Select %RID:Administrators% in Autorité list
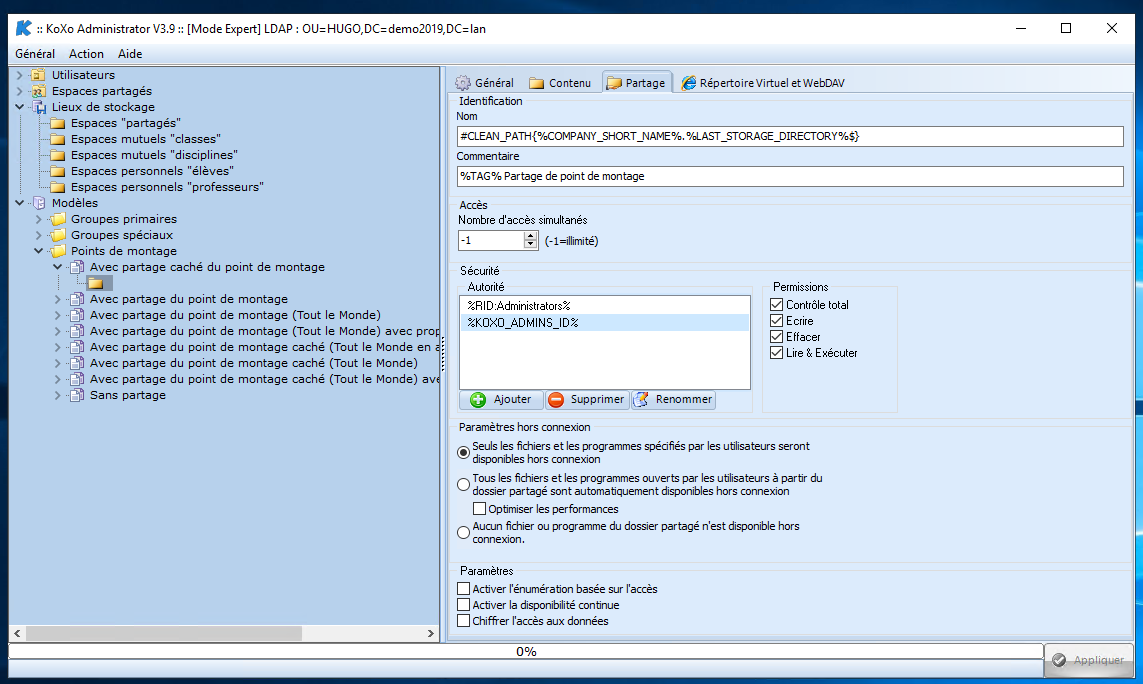The width and height of the screenshot is (1143, 684). pyautogui.click(x=604, y=306)
